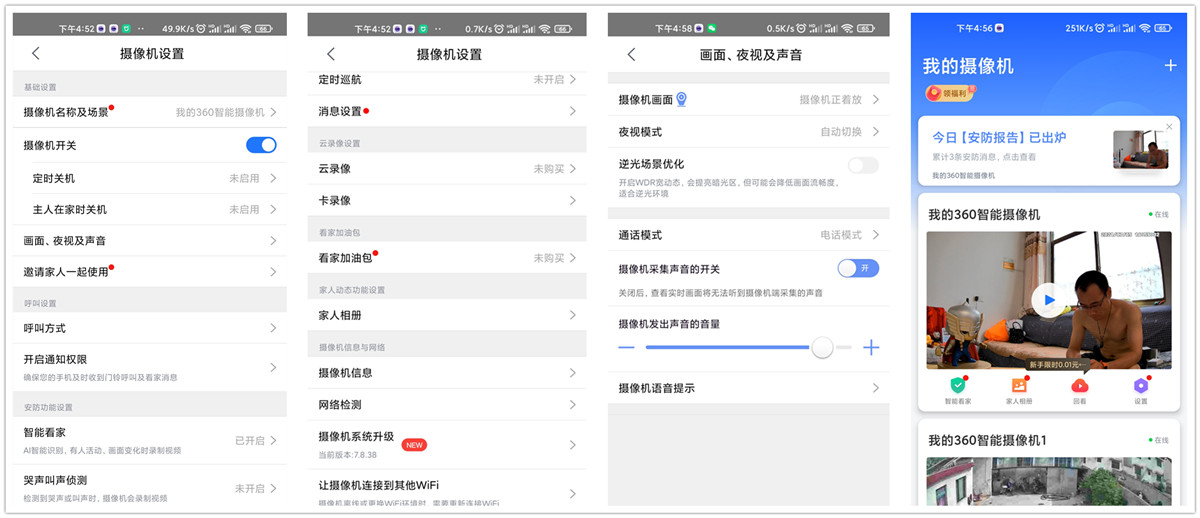Open the 智能看家 shield icon under camera preview

click(958, 385)
